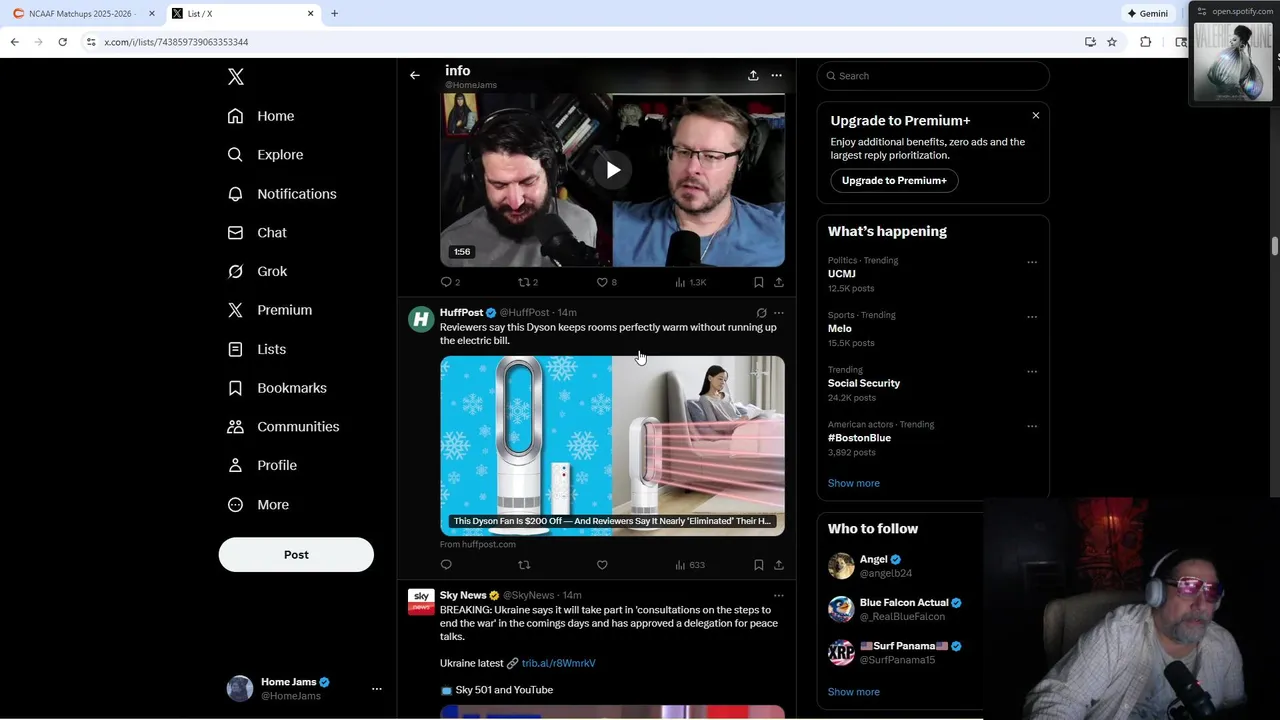1280x720 pixels.
Task: Click the page scrollbar thumb
Action: tap(1275, 246)
